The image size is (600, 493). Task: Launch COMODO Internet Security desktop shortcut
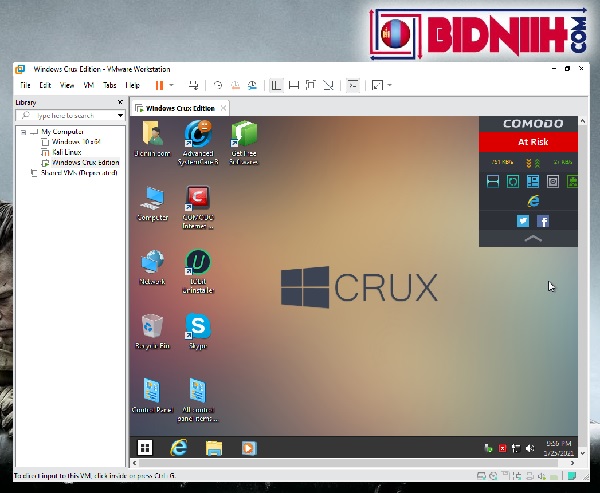tap(198, 207)
